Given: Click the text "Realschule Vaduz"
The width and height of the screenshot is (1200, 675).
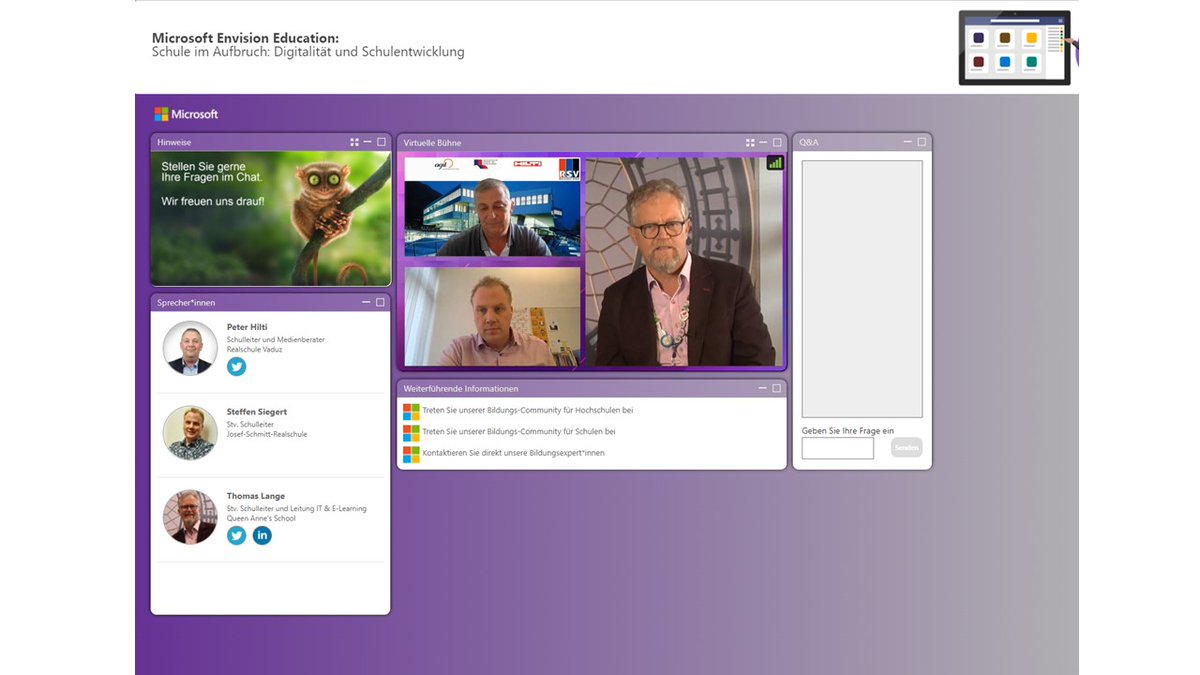Looking at the screenshot, I should 253,350.
